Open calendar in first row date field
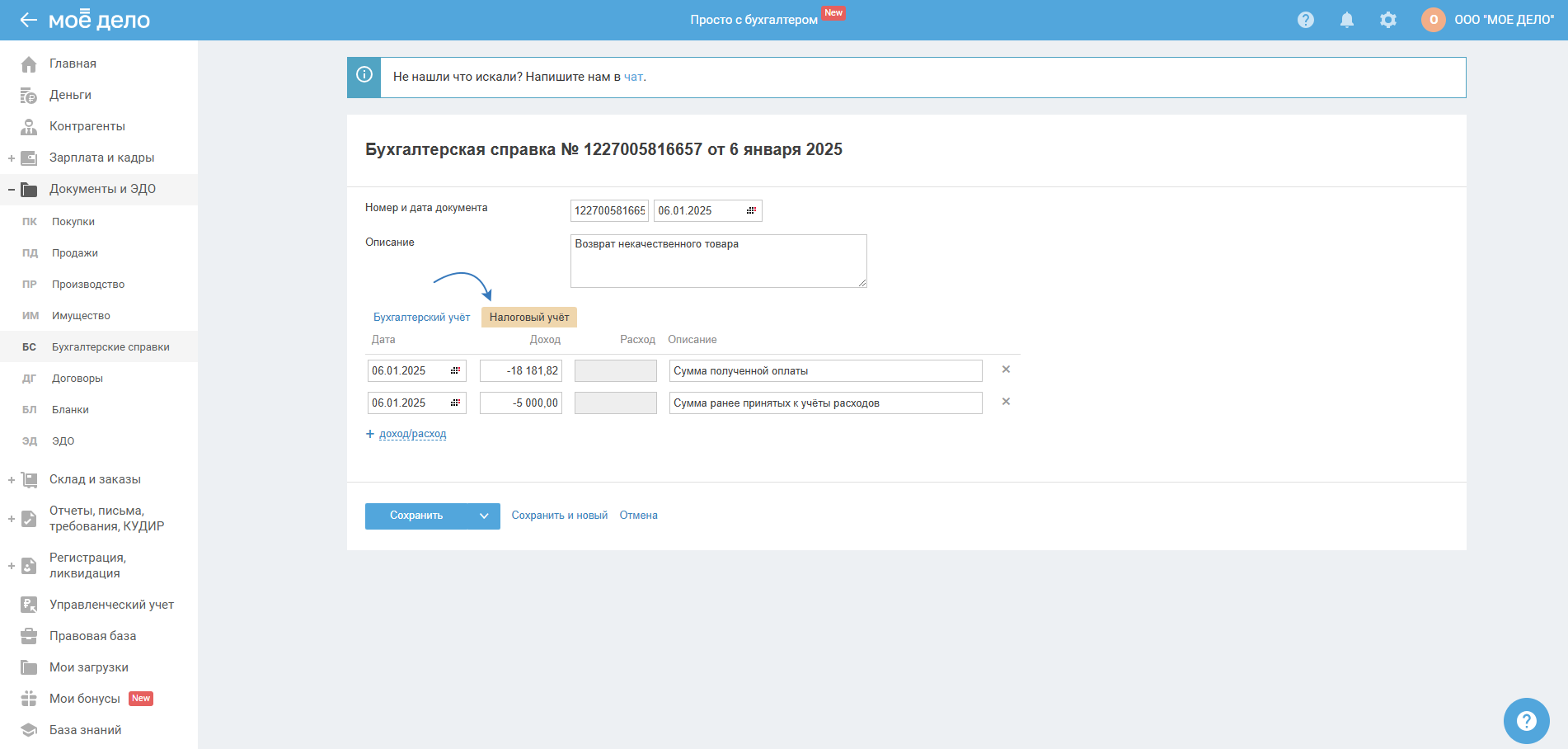 455,371
